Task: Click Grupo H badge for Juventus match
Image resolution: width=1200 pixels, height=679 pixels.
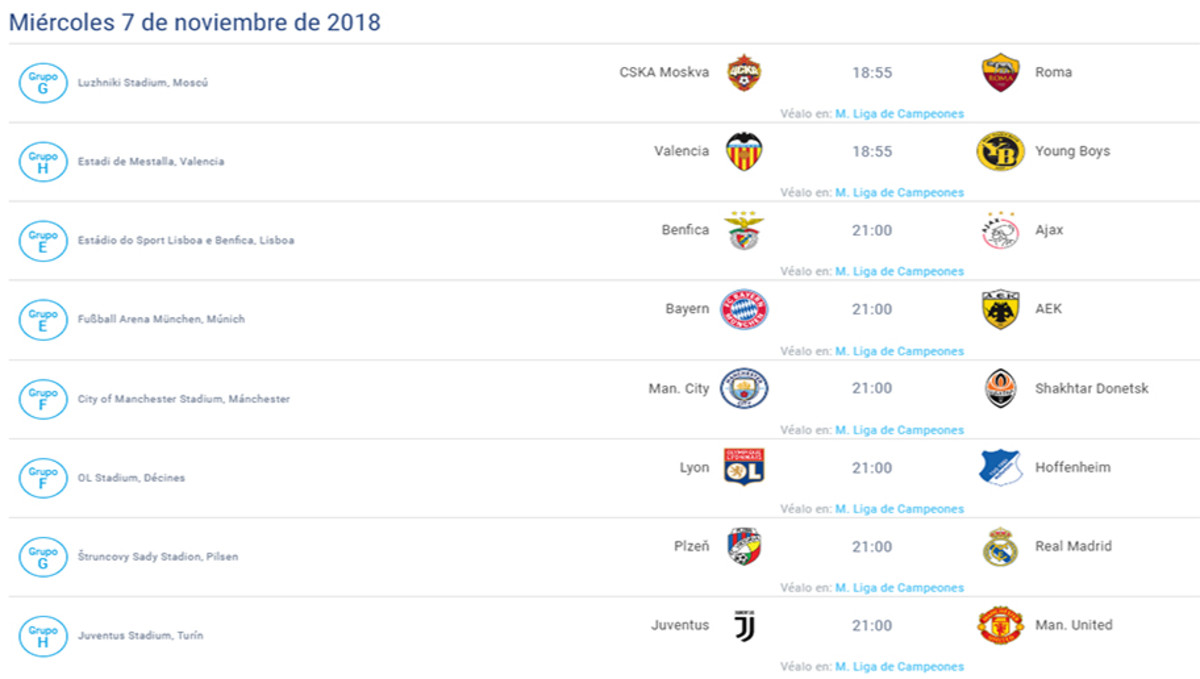Action: pyautogui.click(x=43, y=635)
